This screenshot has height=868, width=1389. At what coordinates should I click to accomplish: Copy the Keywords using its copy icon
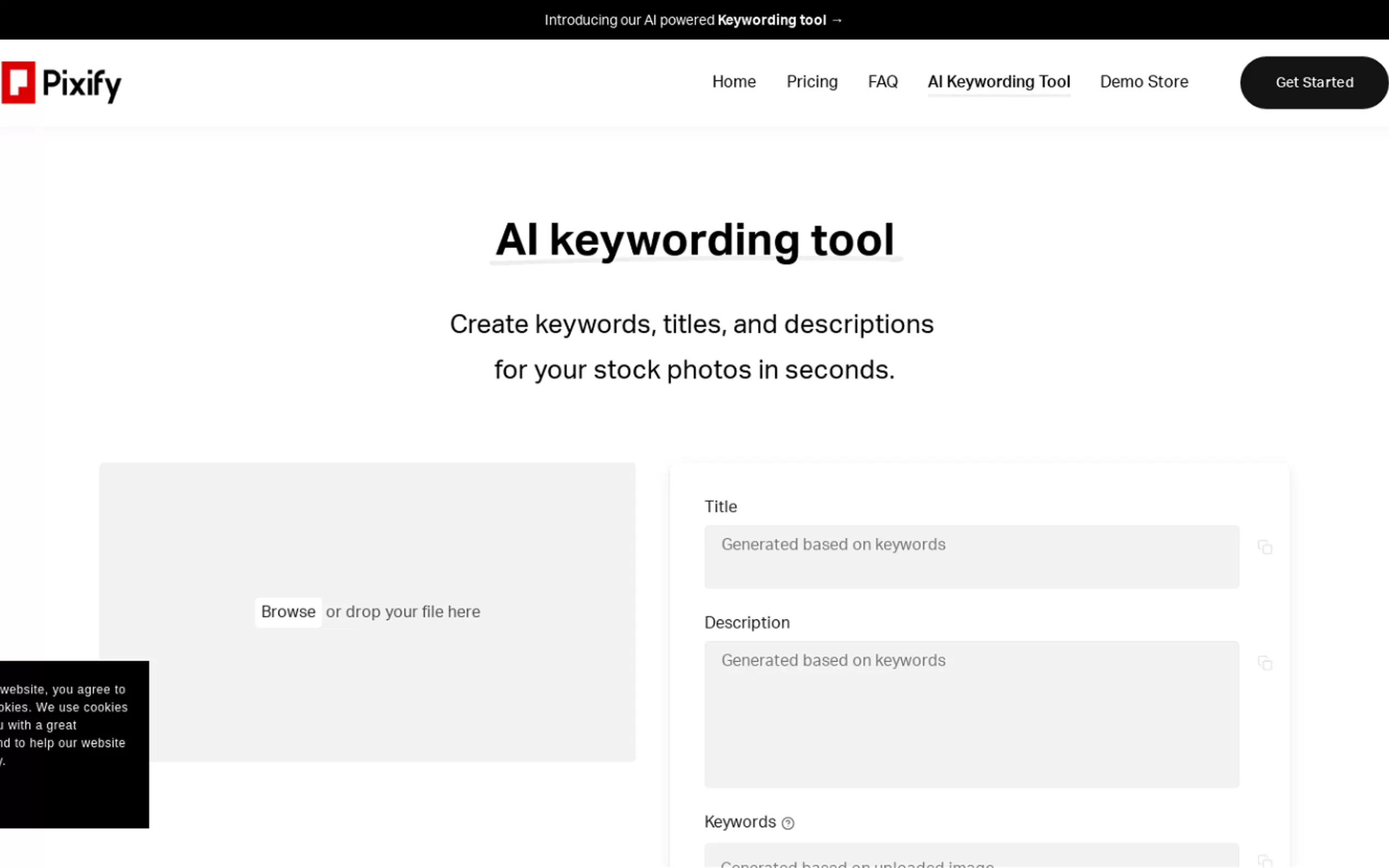coord(1265,861)
